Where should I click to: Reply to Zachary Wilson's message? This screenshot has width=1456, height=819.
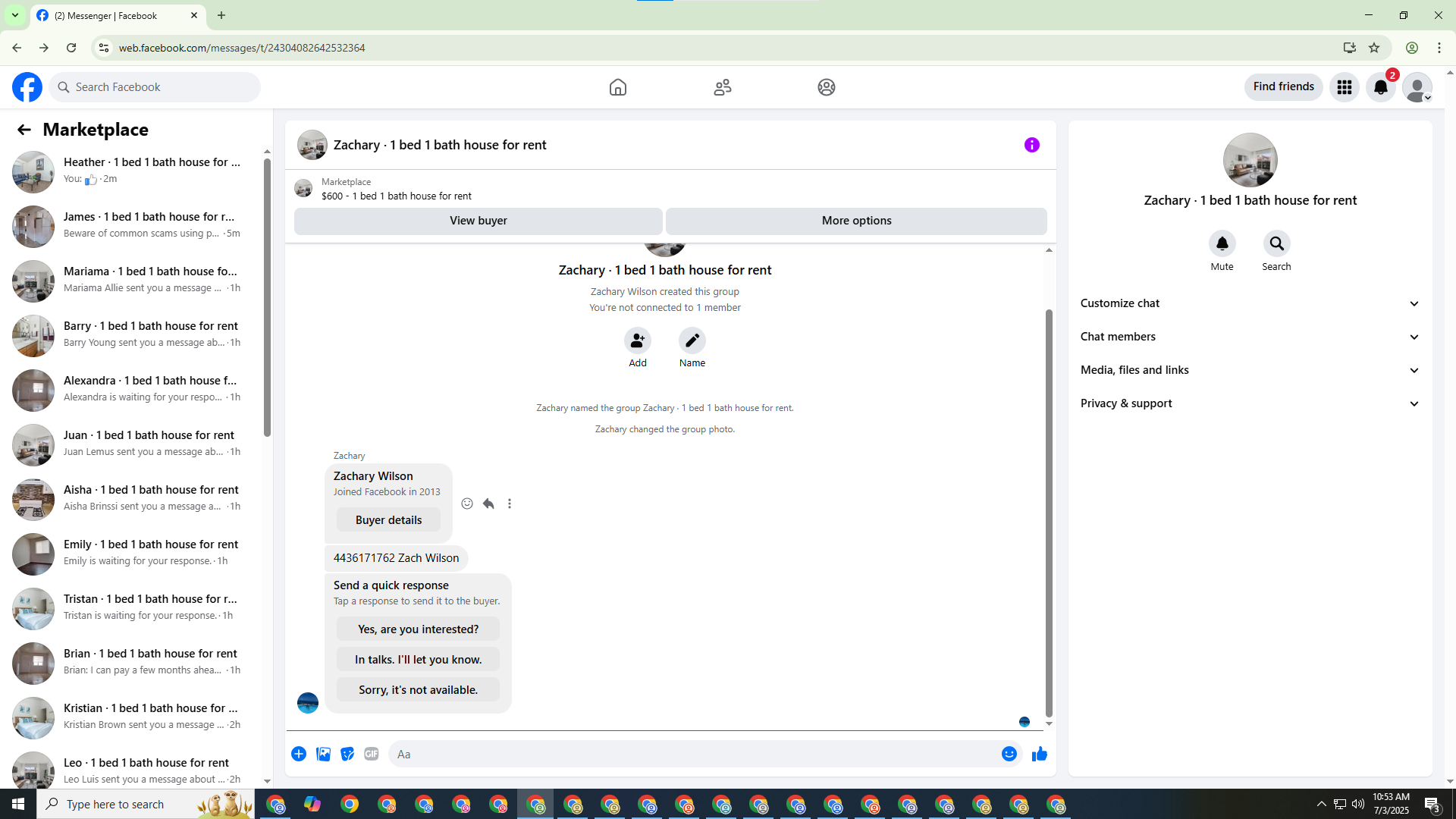point(488,504)
